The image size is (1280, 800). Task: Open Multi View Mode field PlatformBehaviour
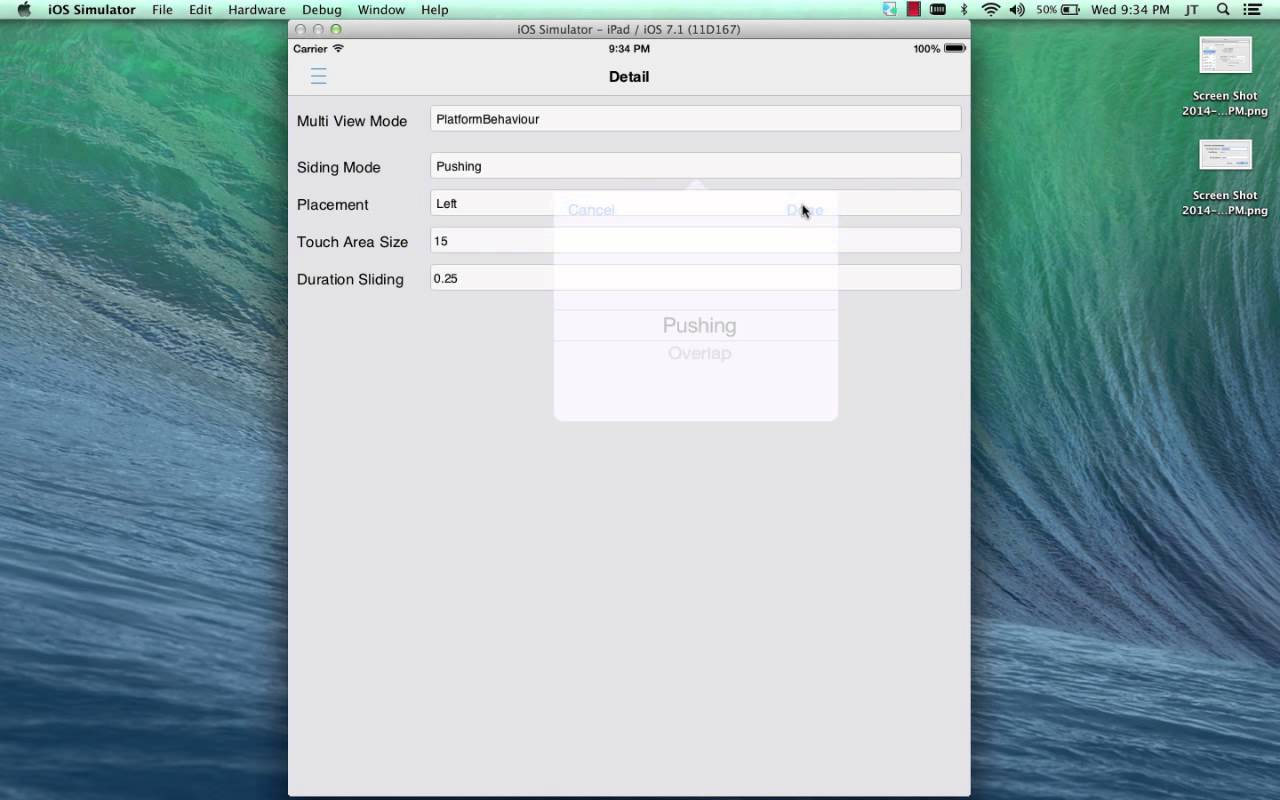696,119
